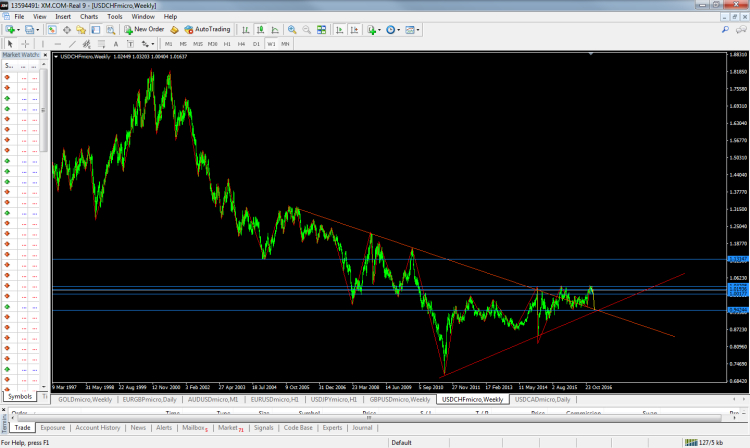750x448 pixels.
Task: Switch timeframe to MN monthly
Action: coord(286,44)
